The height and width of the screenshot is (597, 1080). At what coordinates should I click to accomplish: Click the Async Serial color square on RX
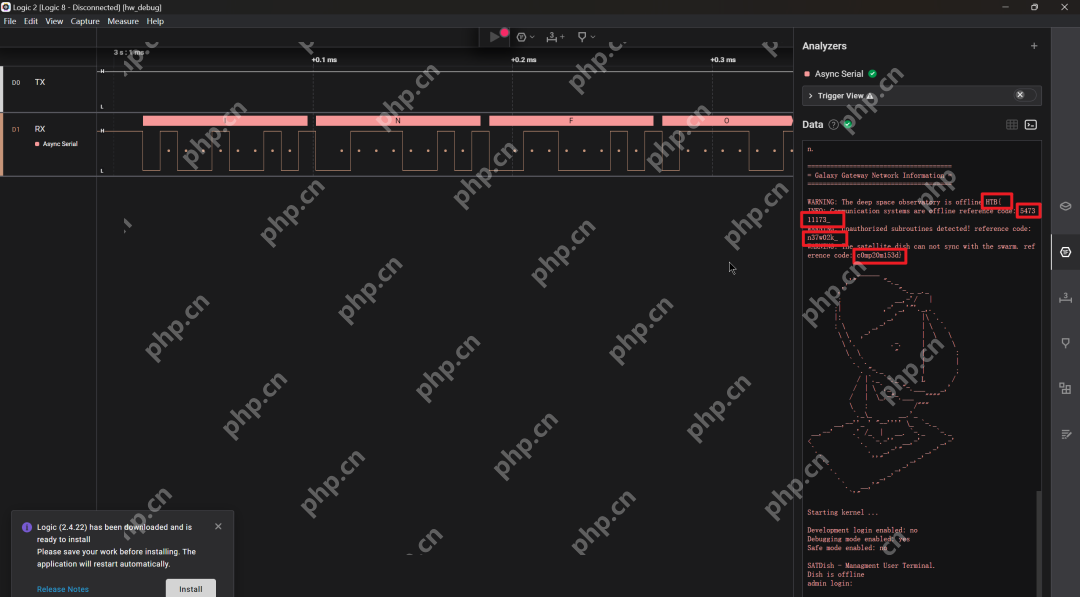pos(38,144)
